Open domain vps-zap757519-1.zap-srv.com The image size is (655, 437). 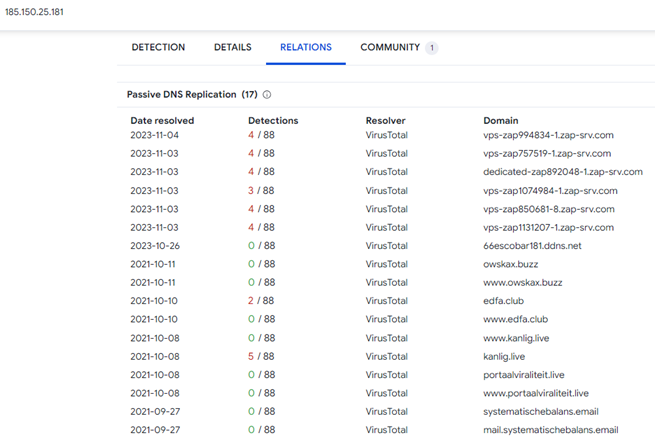click(548, 154)
